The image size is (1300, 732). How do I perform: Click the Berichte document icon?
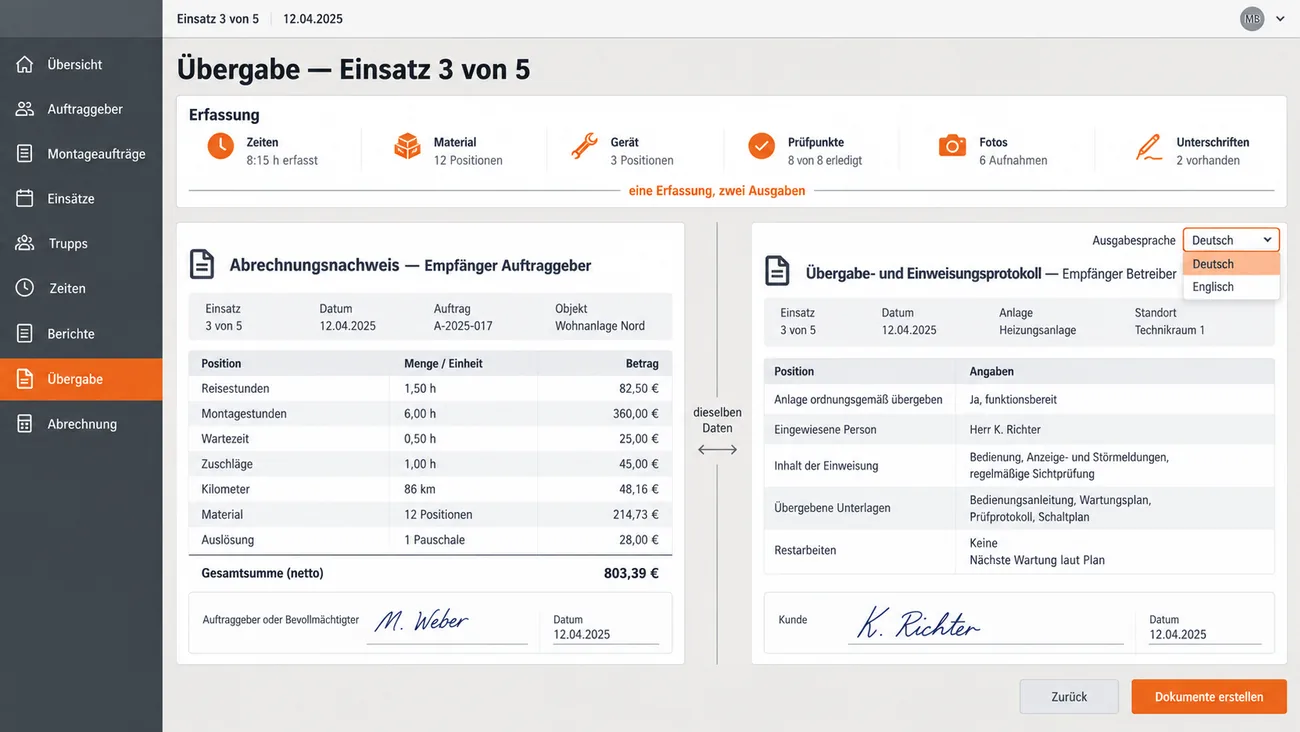tap(25, 333)
